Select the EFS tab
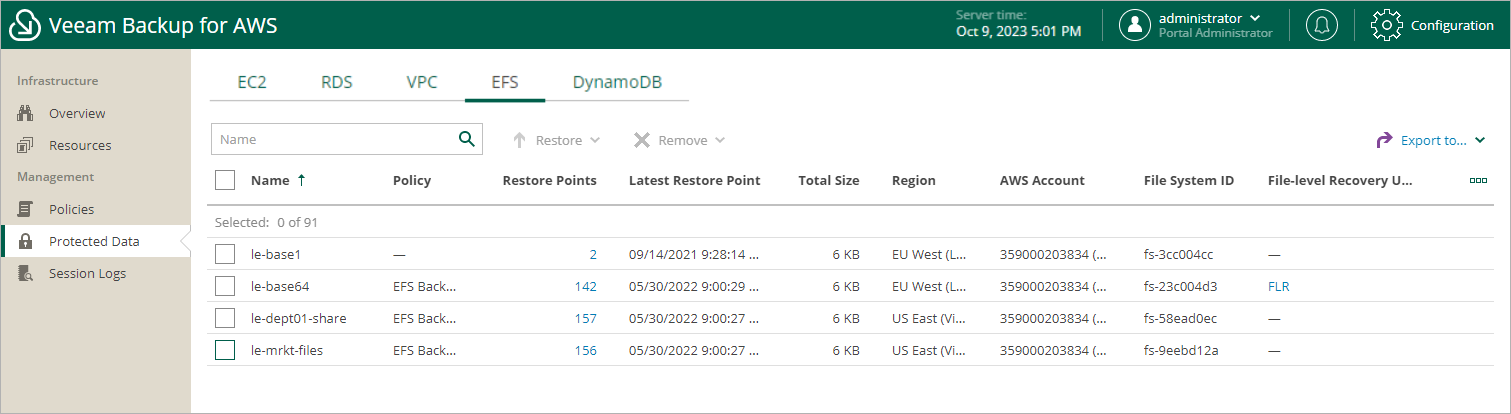 coord(505,82)
